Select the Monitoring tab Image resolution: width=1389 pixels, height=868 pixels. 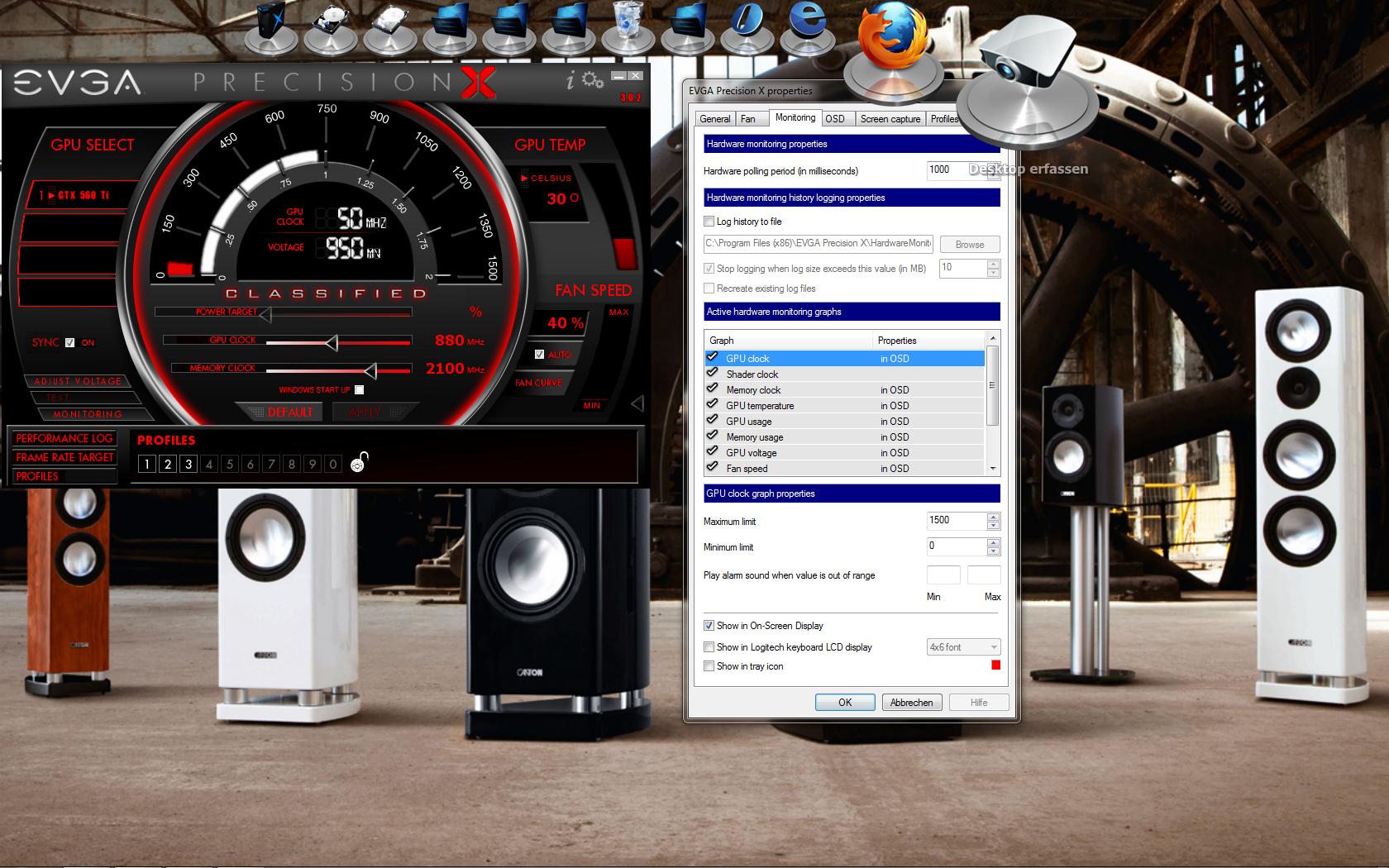coord(795,117)
